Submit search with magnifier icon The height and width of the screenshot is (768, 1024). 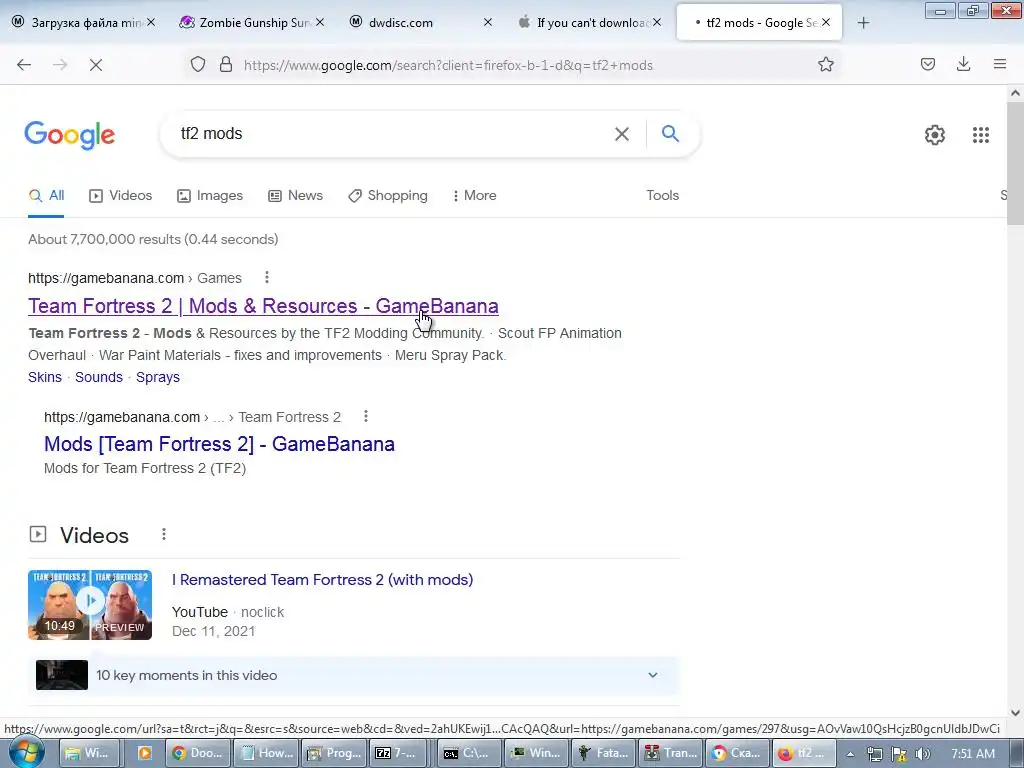[x=670, y=133]
